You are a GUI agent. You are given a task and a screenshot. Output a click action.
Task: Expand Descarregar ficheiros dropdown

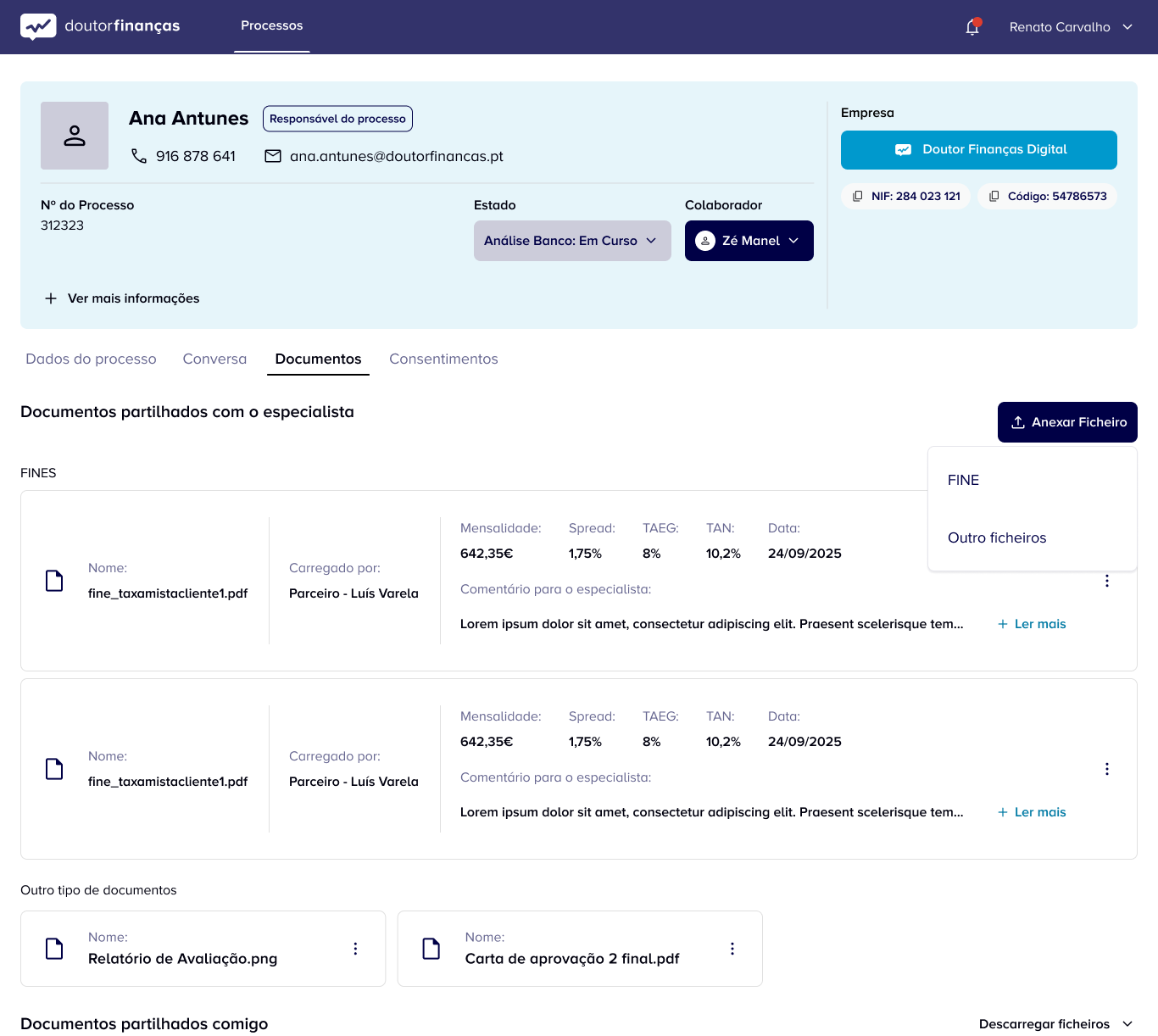(x=1055, y=1024)
